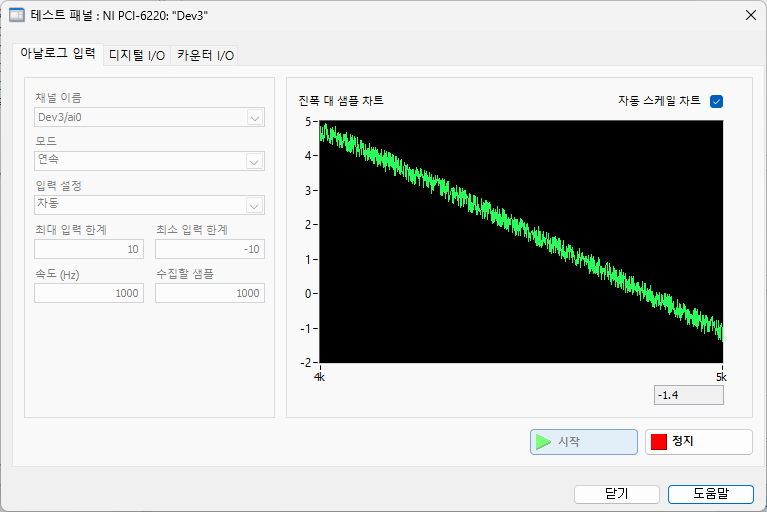The width and height of the screenshot is (767, 512).
Task: Click the red stop square icon
Action: click(x=658, y=442)
